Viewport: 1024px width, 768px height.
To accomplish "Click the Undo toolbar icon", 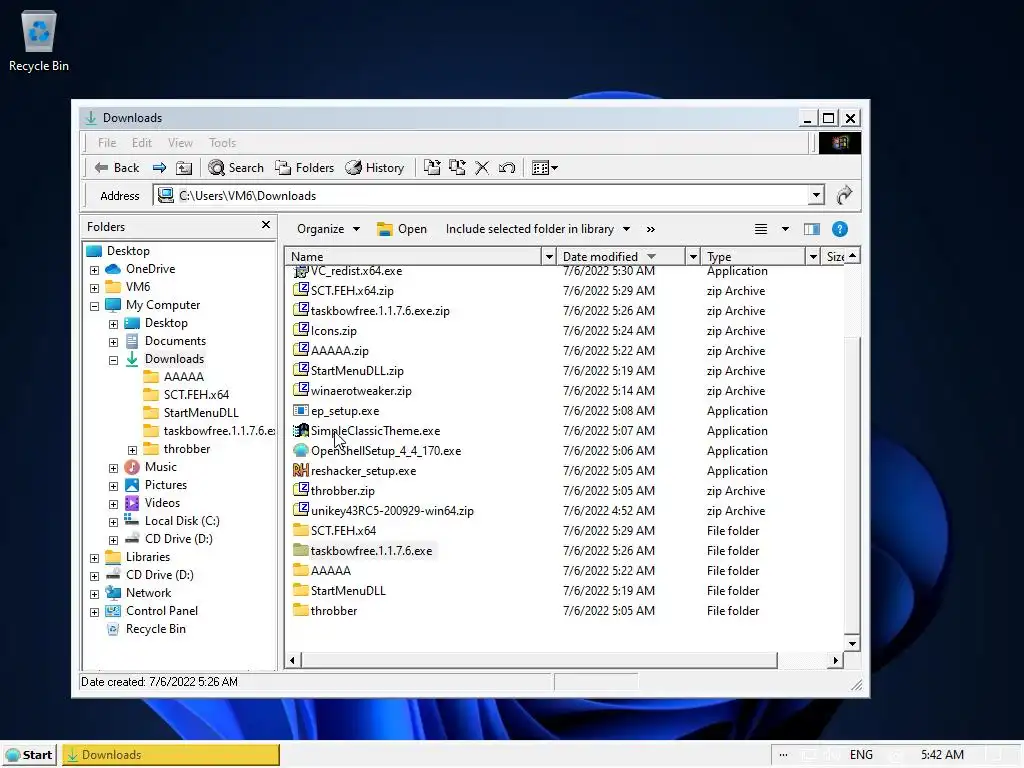I will coord(507,168).
